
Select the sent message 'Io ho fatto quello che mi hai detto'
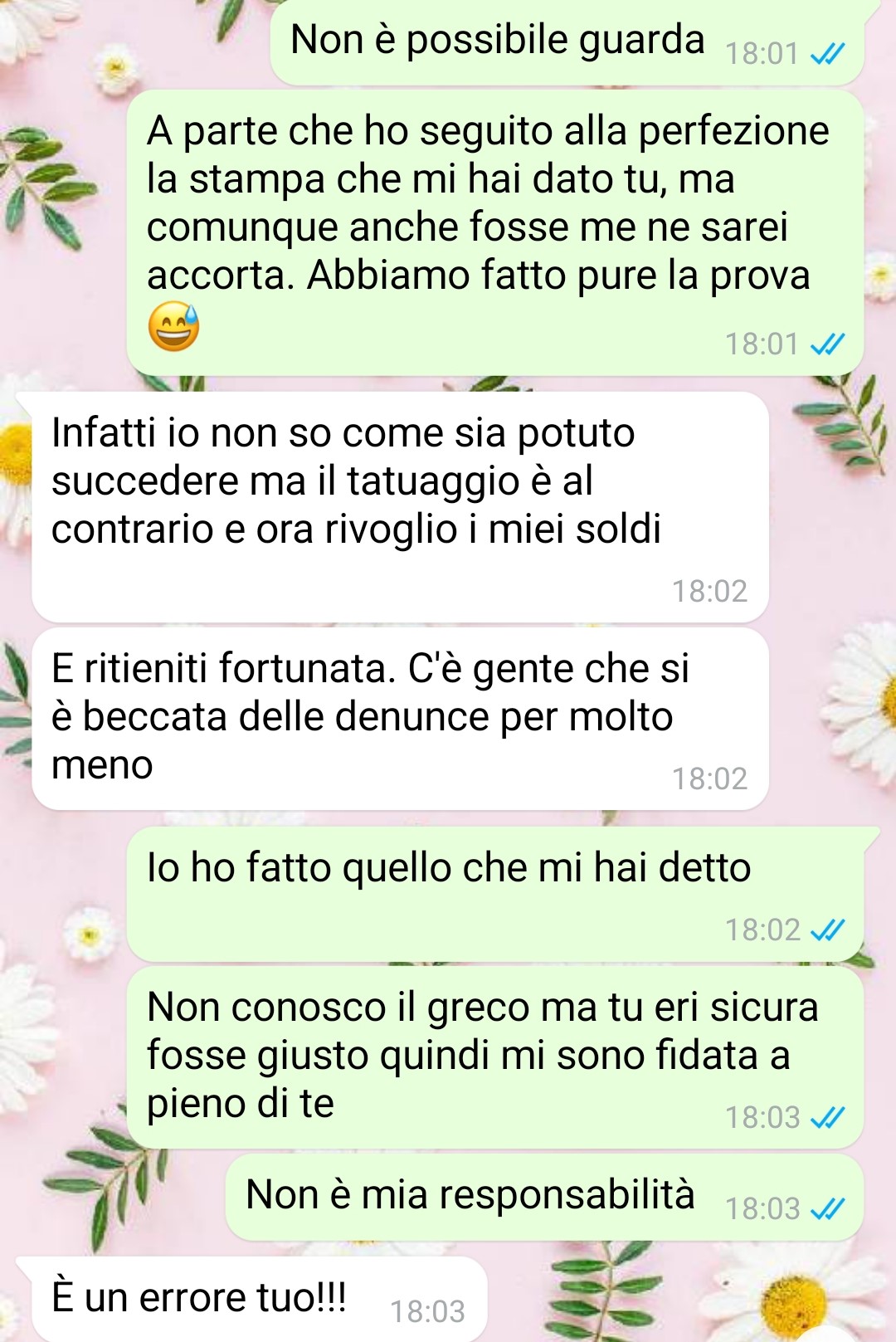(495, 895)
